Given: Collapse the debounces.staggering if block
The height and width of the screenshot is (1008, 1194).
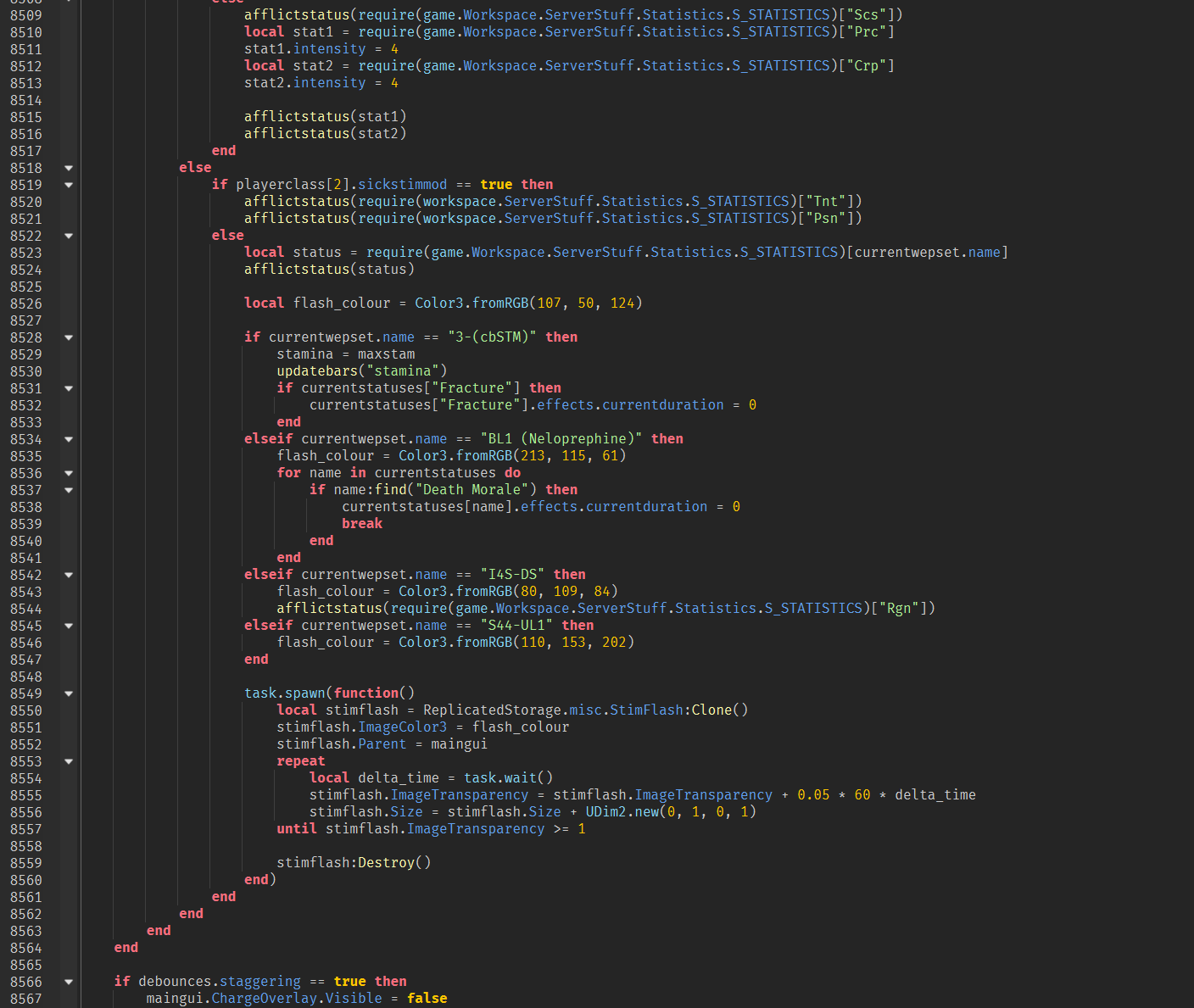Looking at the screenshot, I should click(x=68, y=981).
